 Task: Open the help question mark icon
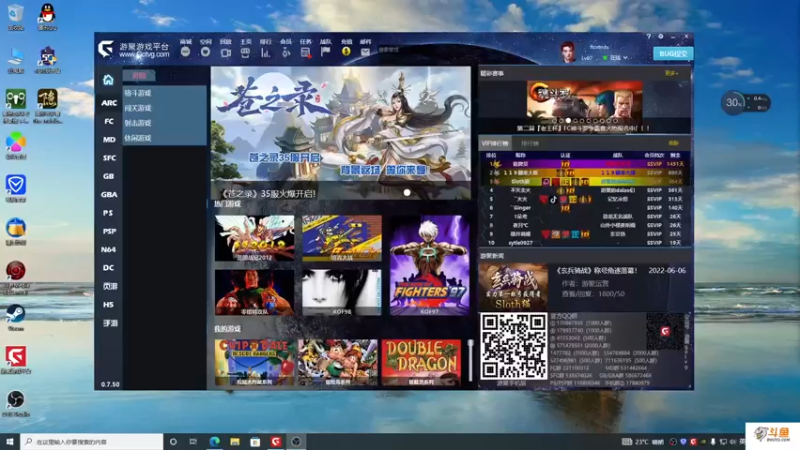click(x=648, y=37)
